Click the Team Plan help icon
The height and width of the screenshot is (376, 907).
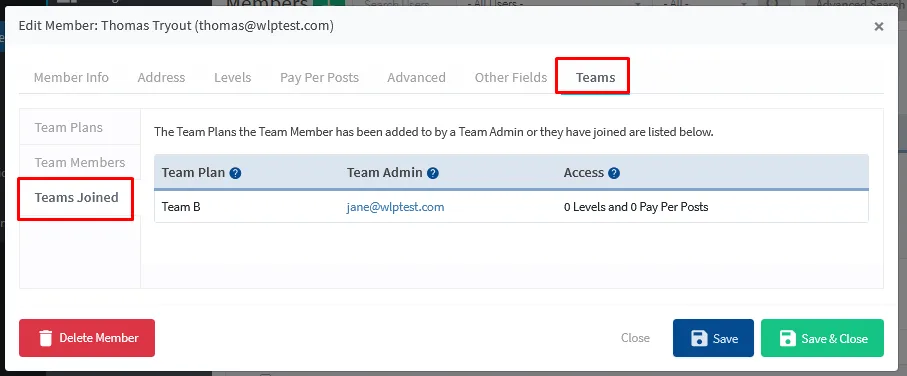pyautogui.click(x=235, y=173)
